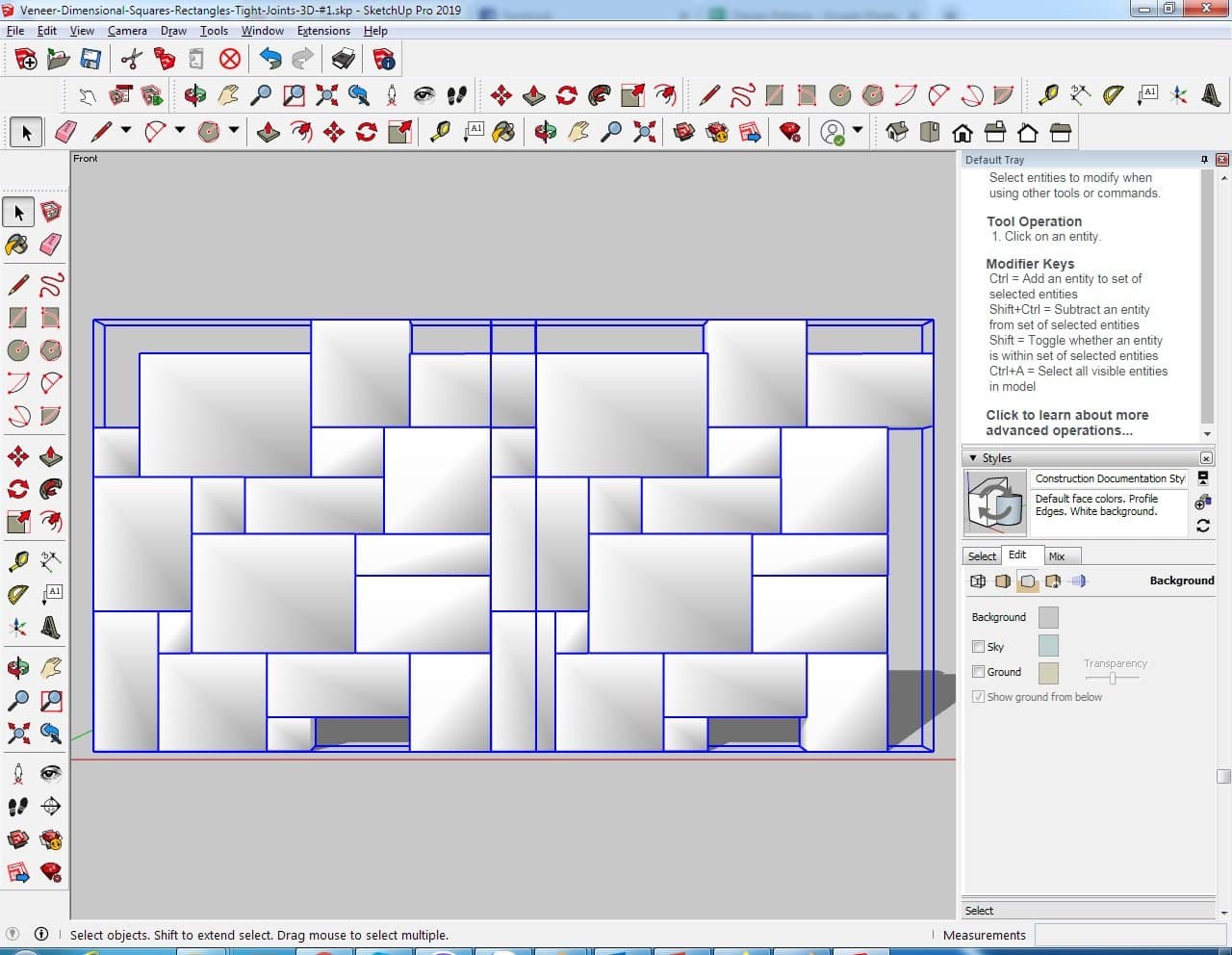Open the arc tool dropdown arrow
Viewport: 1232px width, 955px height.
tap(180, 131)
